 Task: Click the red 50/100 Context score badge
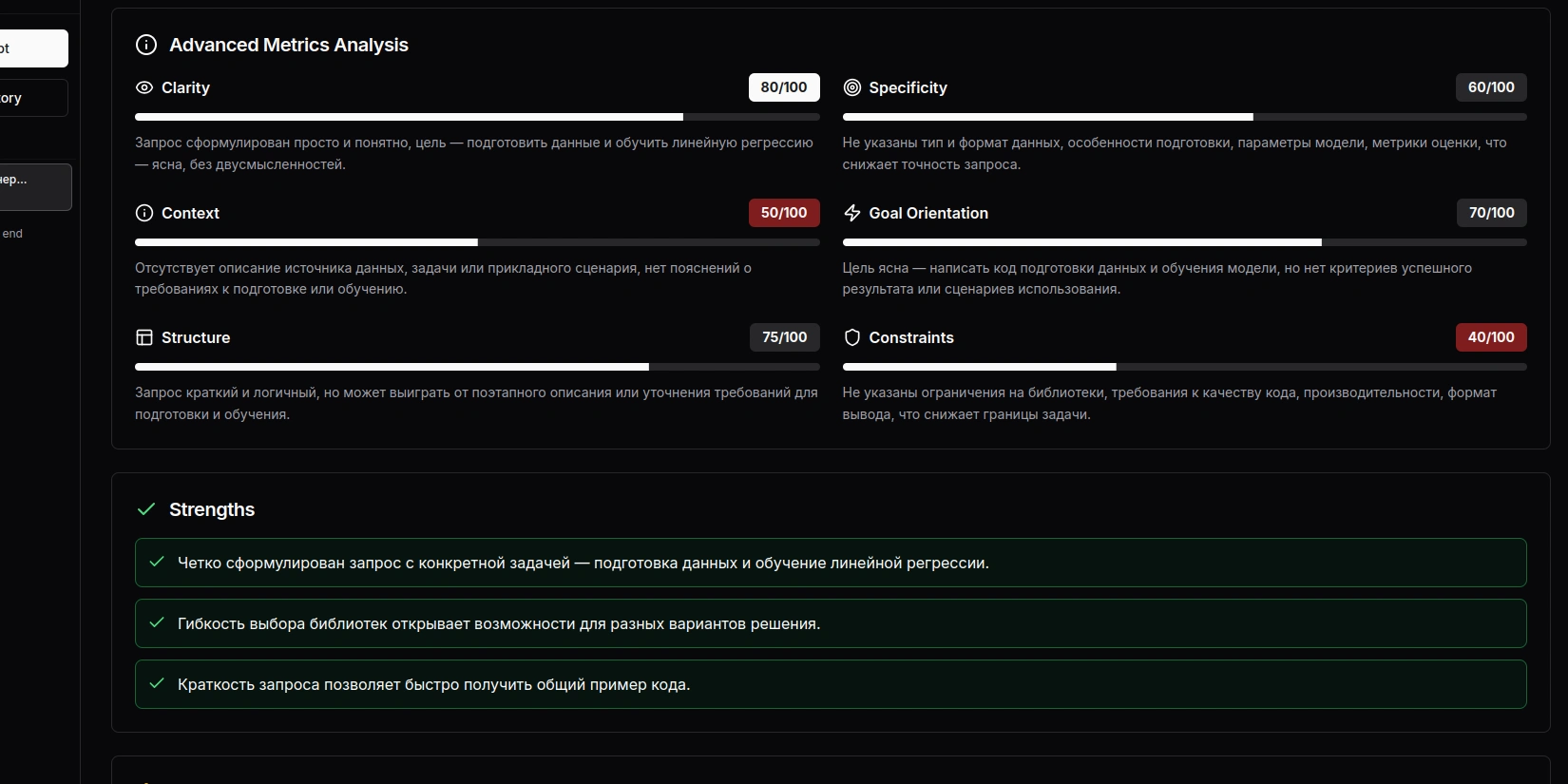click(784, 213)
